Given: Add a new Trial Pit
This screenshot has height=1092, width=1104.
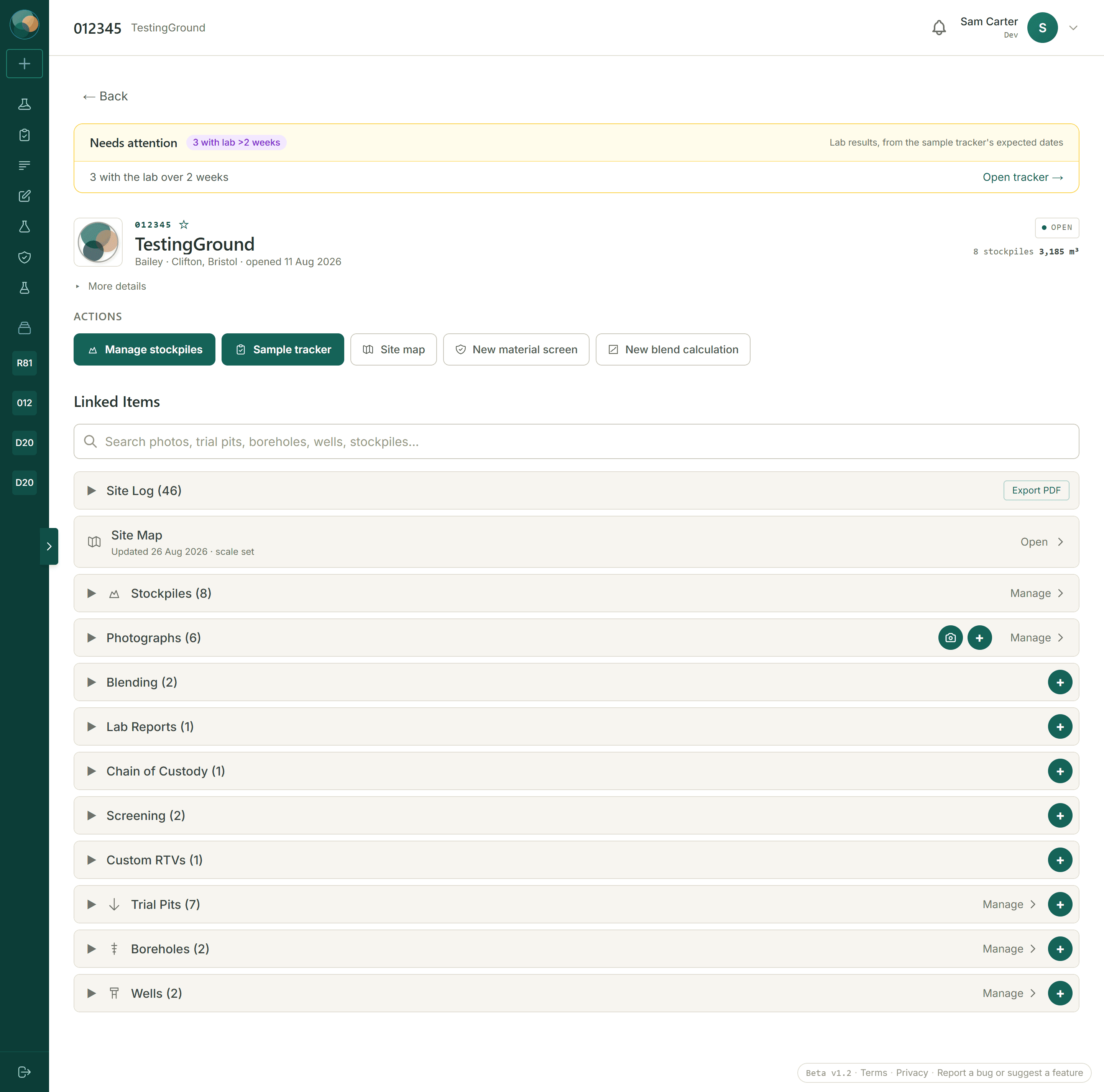Looking at the screenshot, I should [1060, 904].
